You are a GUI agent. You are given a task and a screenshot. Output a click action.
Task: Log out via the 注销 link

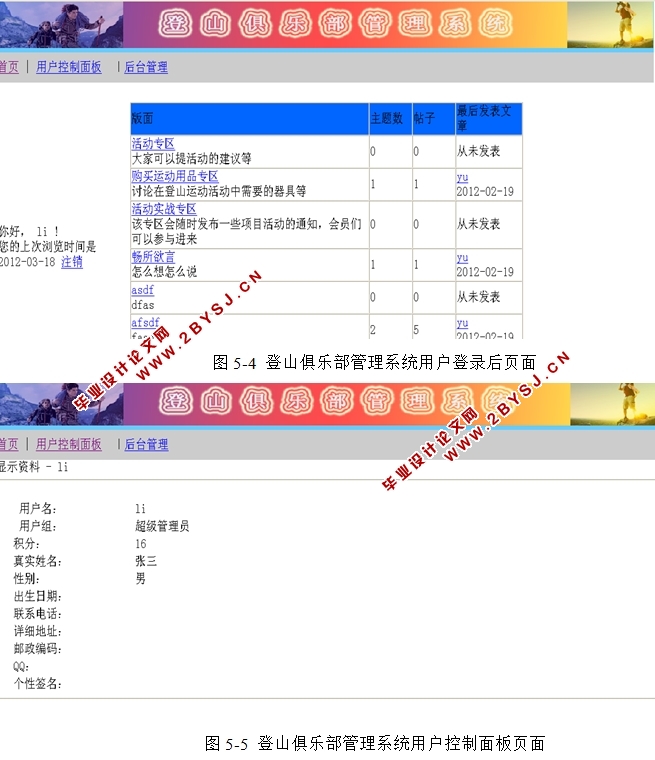pyautogui.click(x=72, y=262)
